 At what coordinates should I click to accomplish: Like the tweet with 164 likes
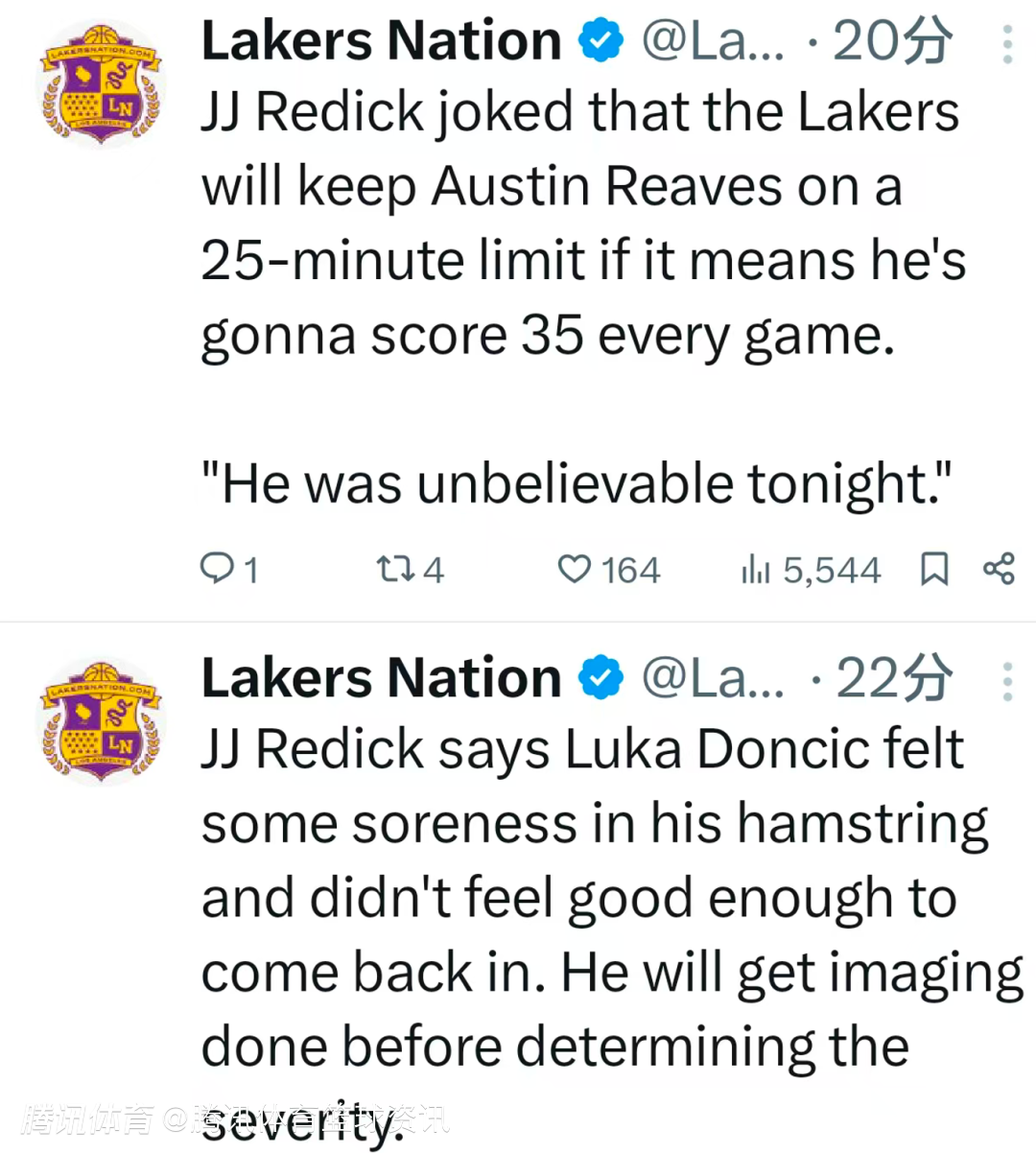click(x=575, y=570)
